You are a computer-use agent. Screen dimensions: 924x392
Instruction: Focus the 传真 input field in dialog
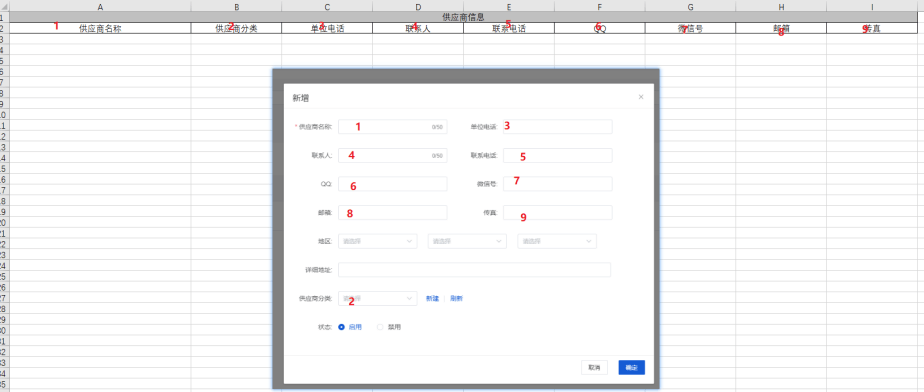click(x=557, y=212)
